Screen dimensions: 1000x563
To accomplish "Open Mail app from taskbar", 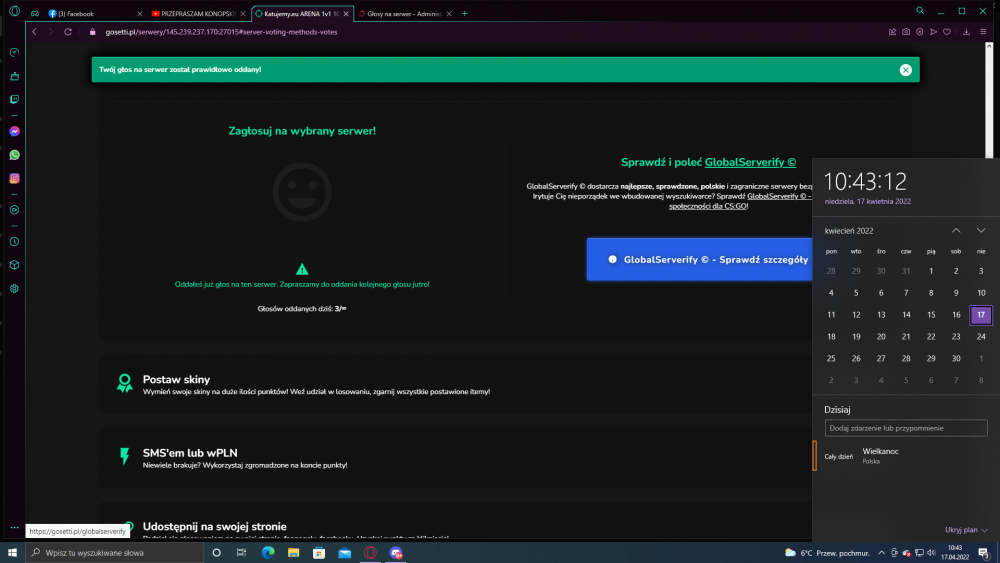I will tap(344, 553).
